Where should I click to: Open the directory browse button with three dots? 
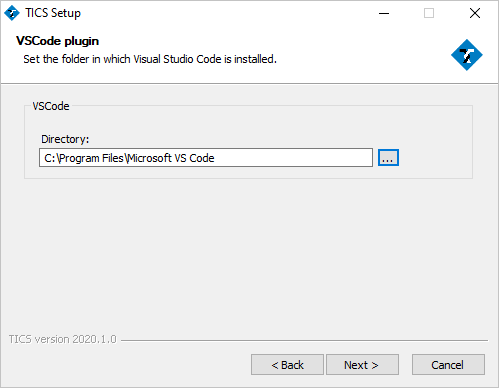tap(388, 158)
